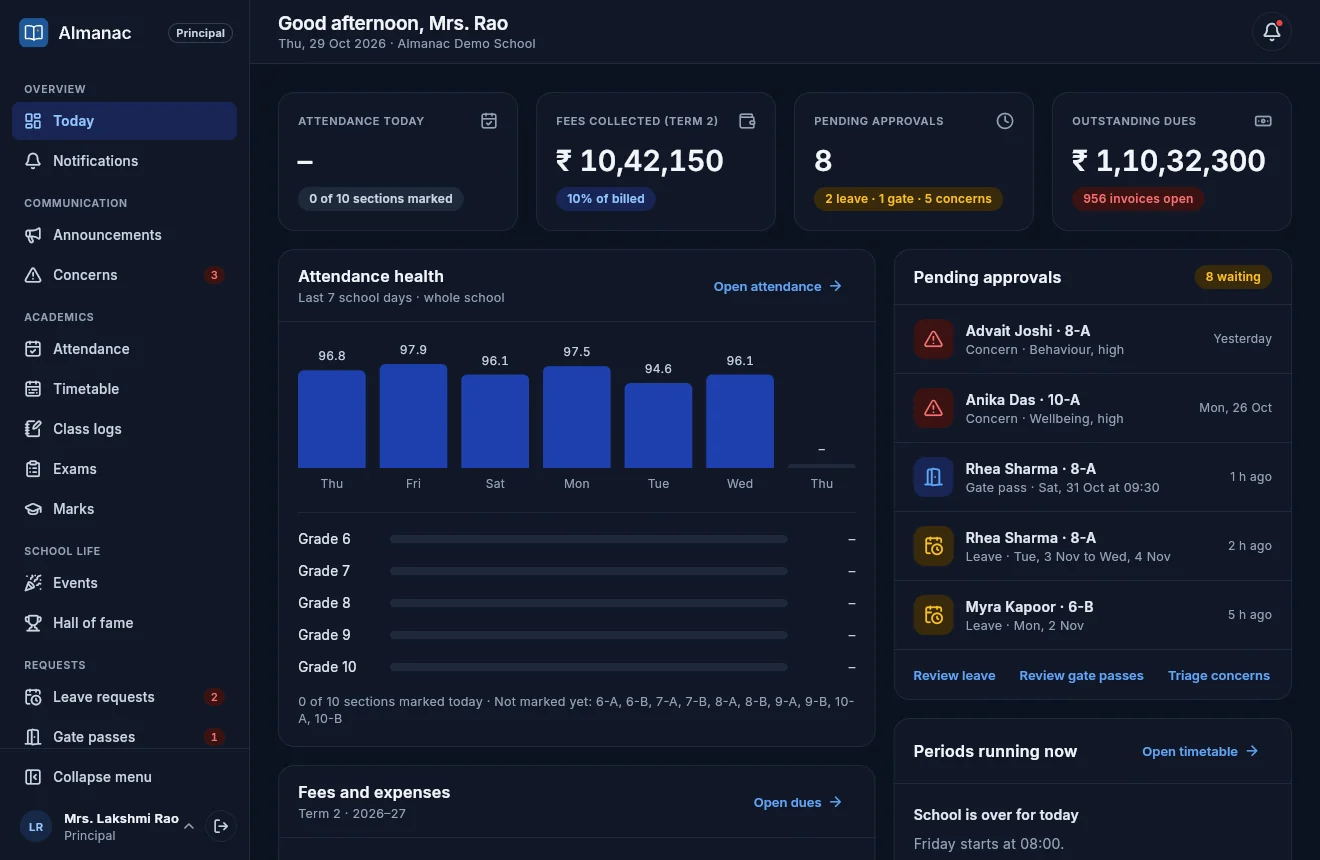This screenshot has width=1320, height=860.
Task: Click Review leave under pending approvals
Action: point(954,675)
